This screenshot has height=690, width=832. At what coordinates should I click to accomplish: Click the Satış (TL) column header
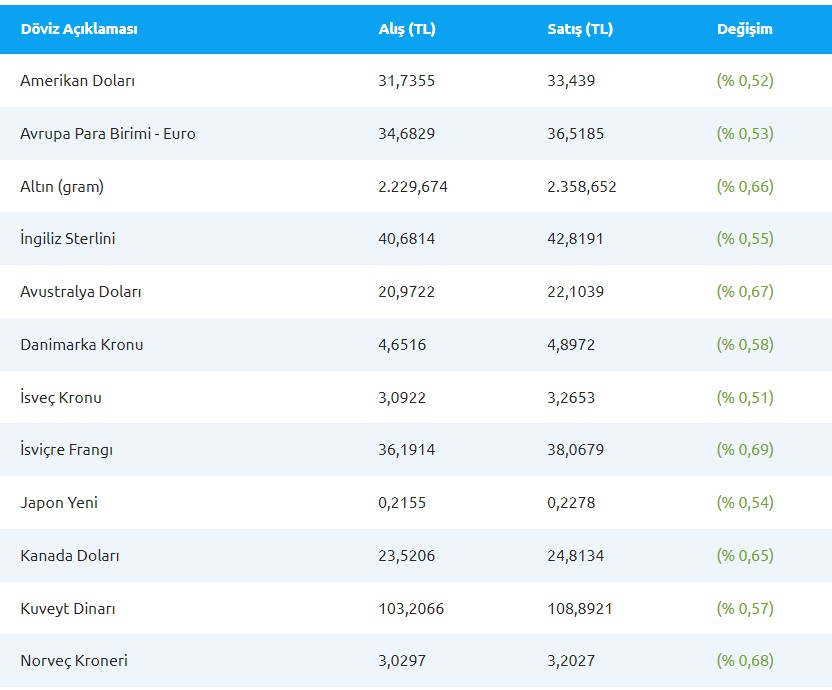click(x=580, y=29)
